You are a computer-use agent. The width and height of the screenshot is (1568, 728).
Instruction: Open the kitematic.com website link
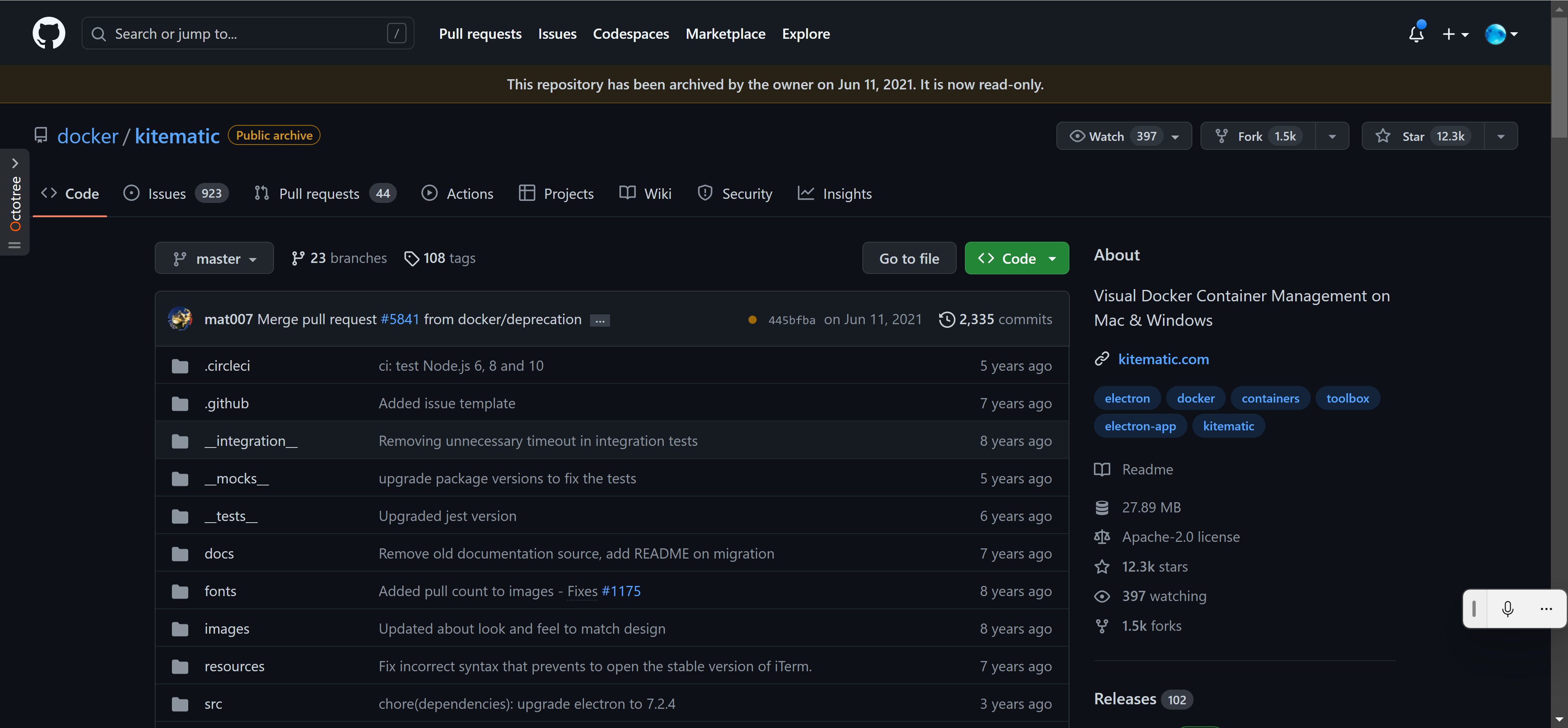pos(1163,359)
